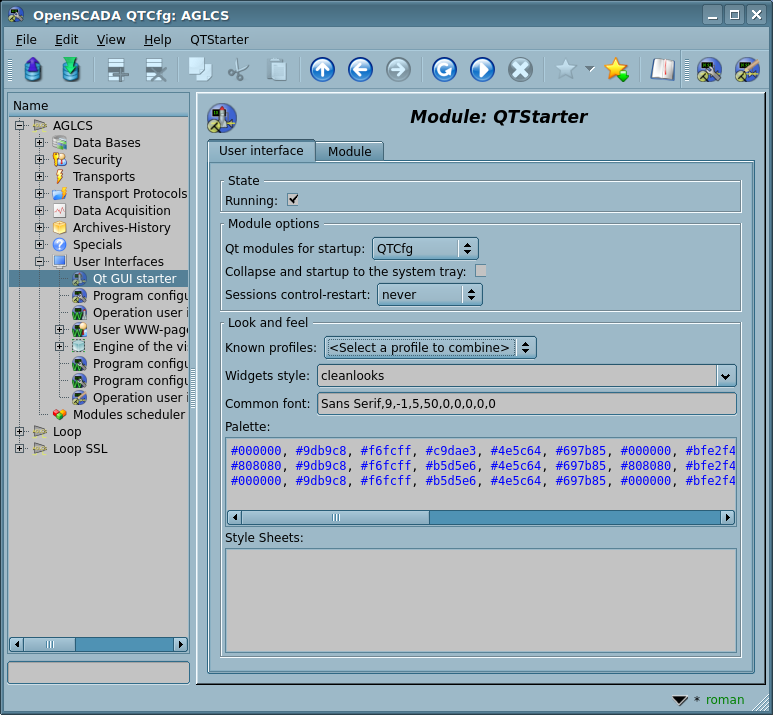
Task: Expand the Data Bases tree node
Action: (x=40, y=143)
